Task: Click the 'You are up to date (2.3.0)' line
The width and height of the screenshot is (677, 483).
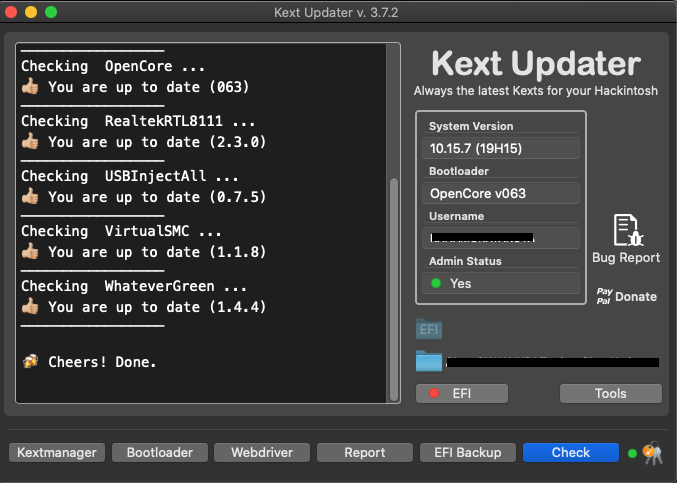Action: click(157, 142)
